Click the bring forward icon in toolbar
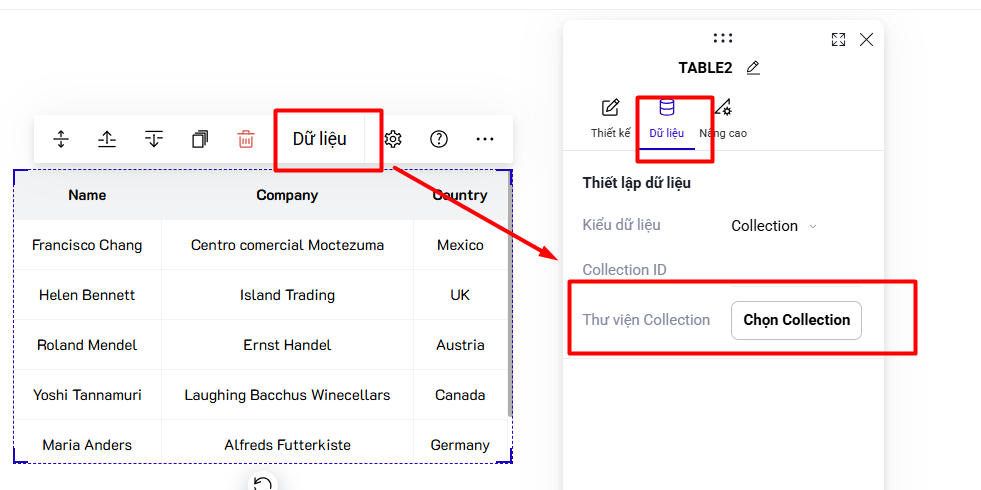981x490 pixels. [x=107, y=139]
